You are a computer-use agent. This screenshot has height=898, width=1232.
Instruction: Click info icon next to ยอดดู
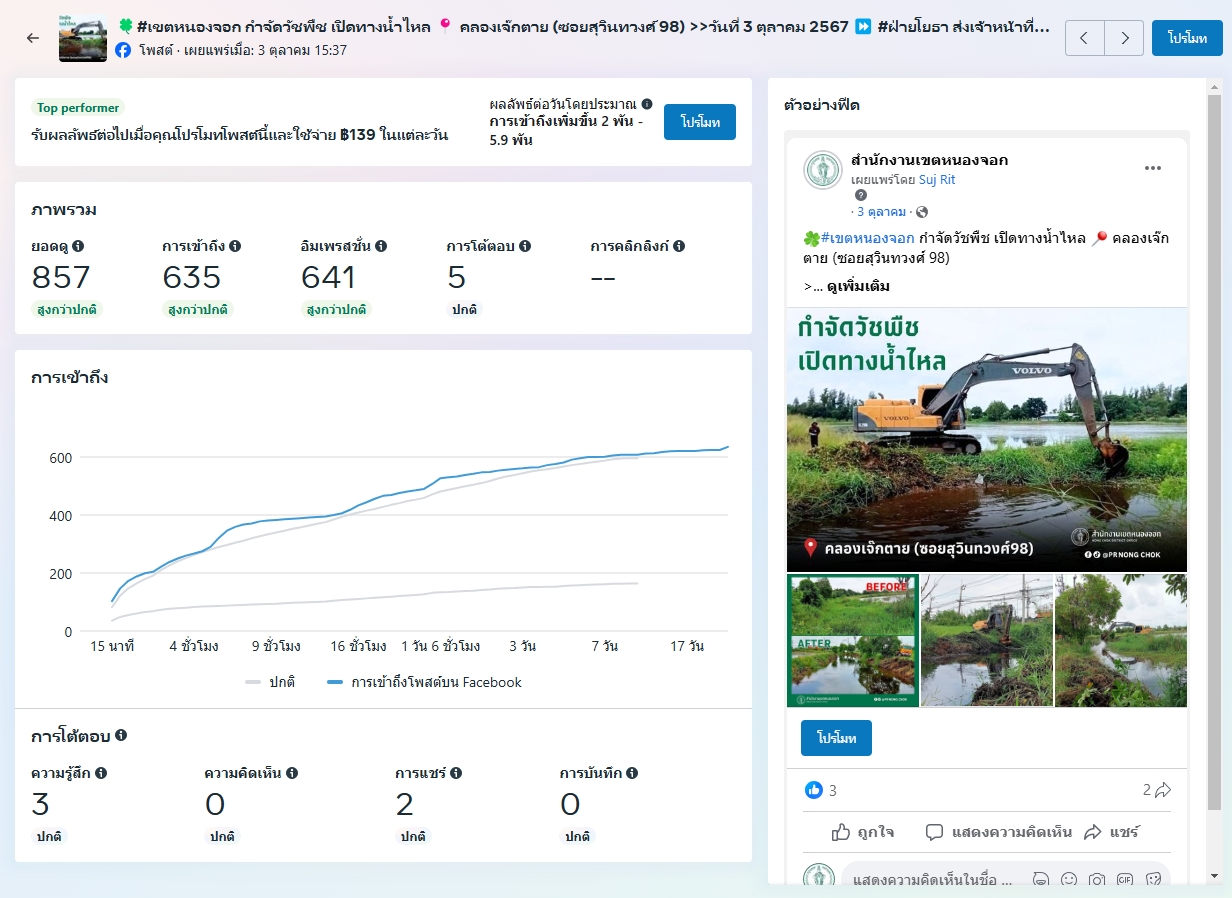[x=78, y=246]
